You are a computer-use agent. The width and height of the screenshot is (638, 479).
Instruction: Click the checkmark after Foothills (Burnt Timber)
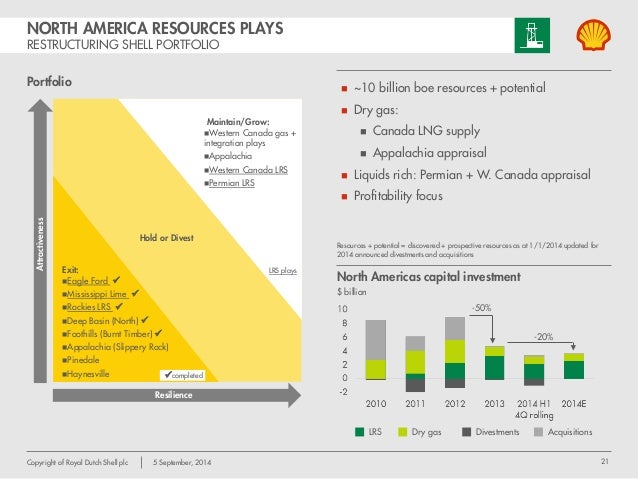(158, 333)
